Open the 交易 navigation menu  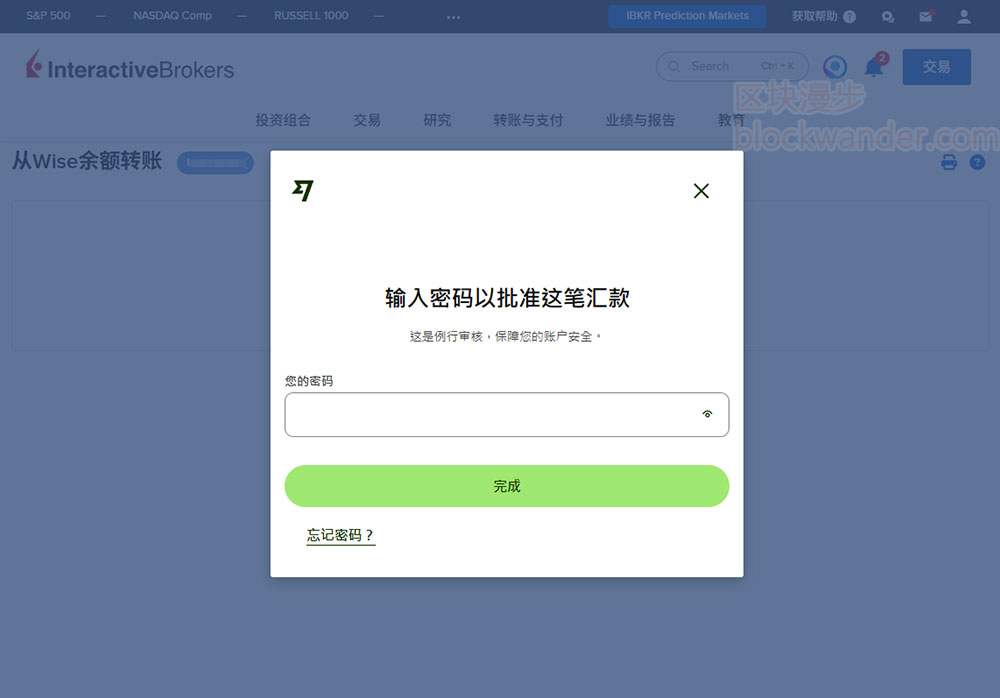click(367, 120)
